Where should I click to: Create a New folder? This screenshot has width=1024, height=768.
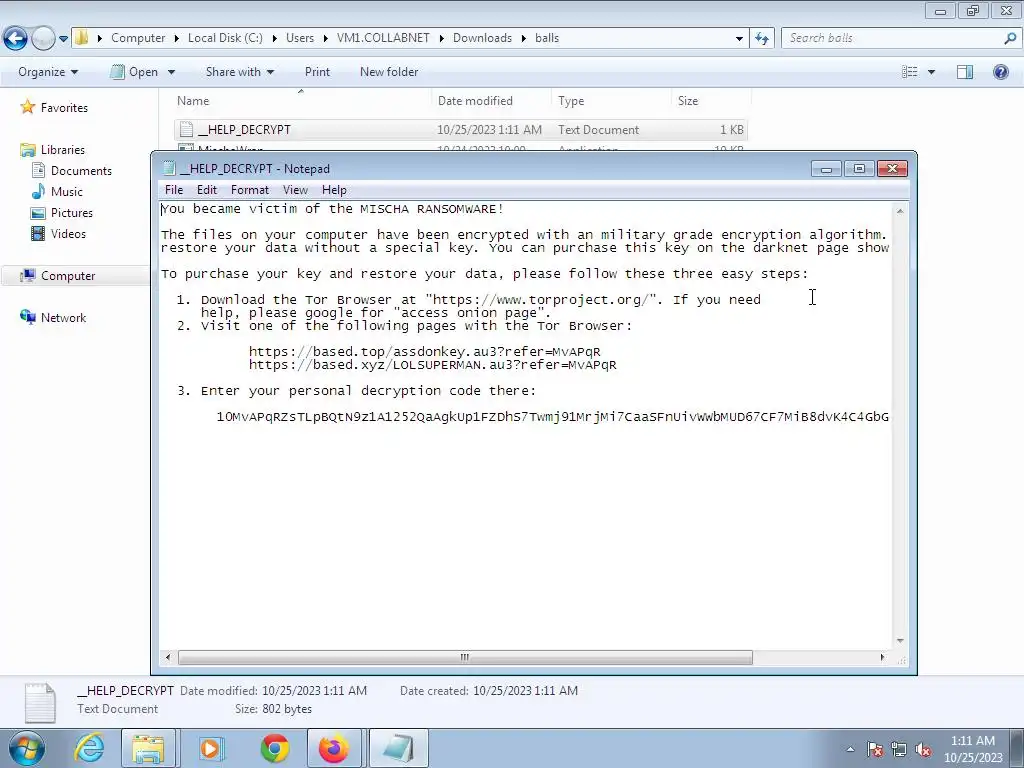[x=389, y=72]
